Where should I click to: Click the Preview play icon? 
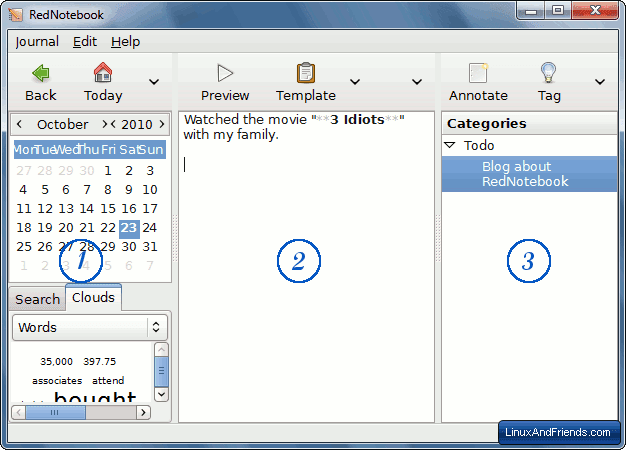tap(225, 73)
